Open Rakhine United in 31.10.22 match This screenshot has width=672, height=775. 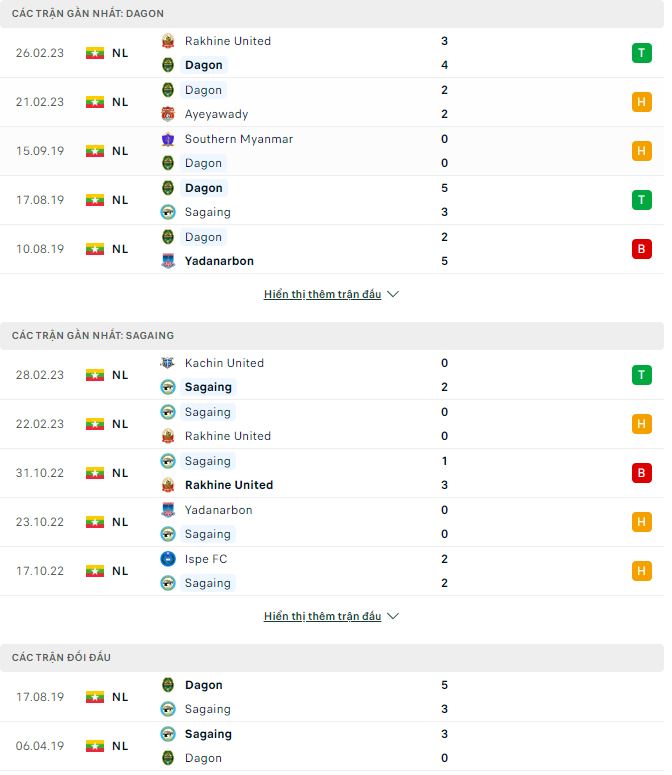228,485
